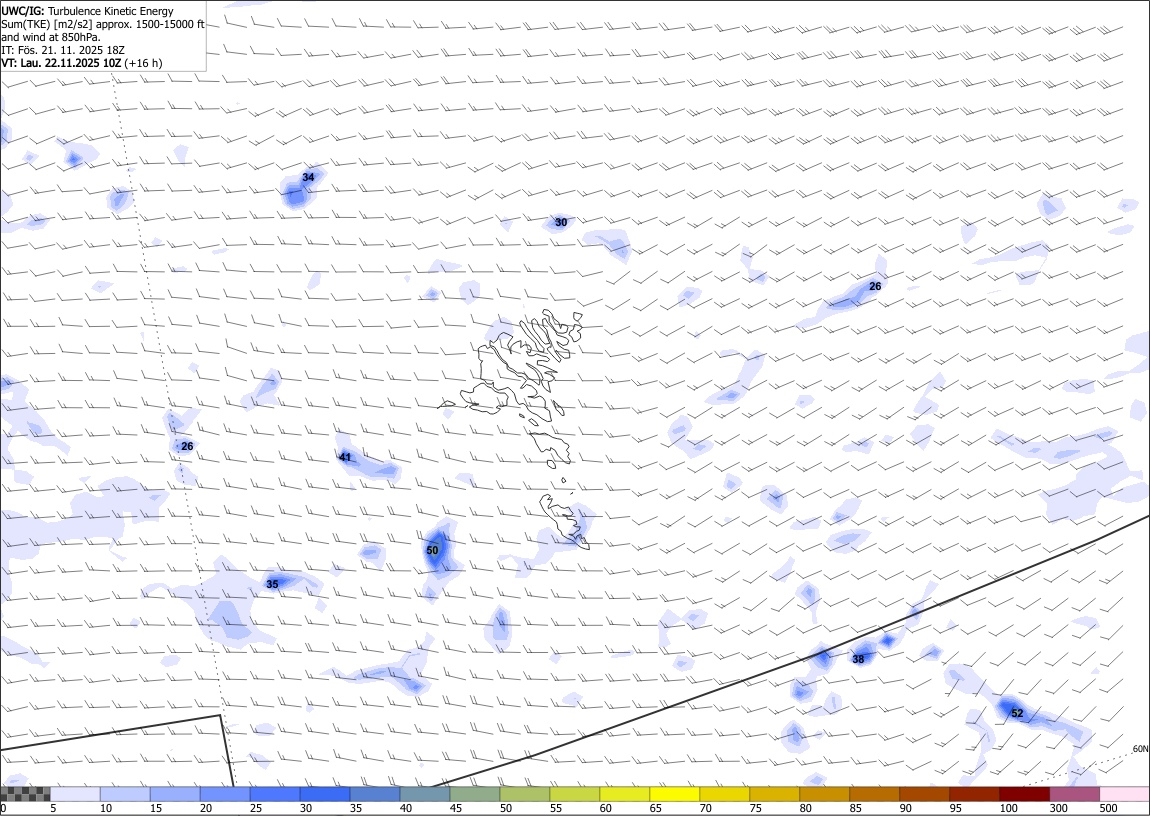Pick the light blue 10–15 legend swatch
1150x816 pixels.
pos(125,794)
